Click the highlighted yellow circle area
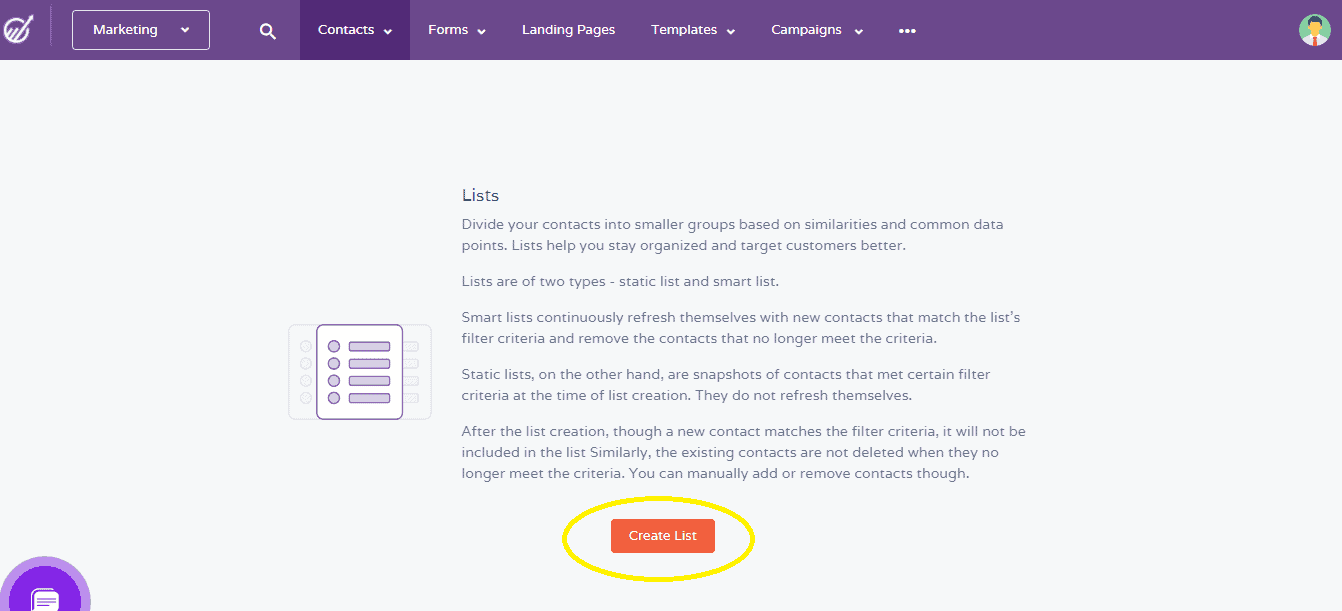Screen dimensions: 1342x611 (x=659, y=538)
